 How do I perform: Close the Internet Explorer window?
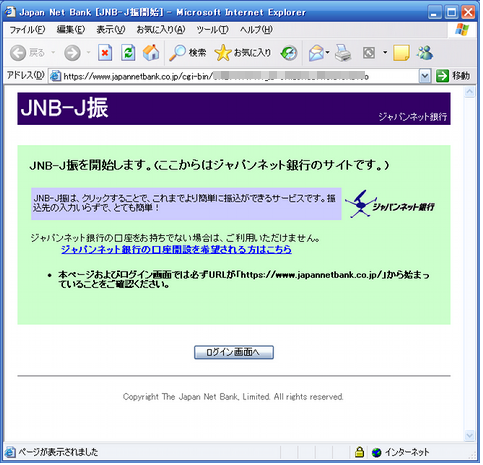coord(468,13)
